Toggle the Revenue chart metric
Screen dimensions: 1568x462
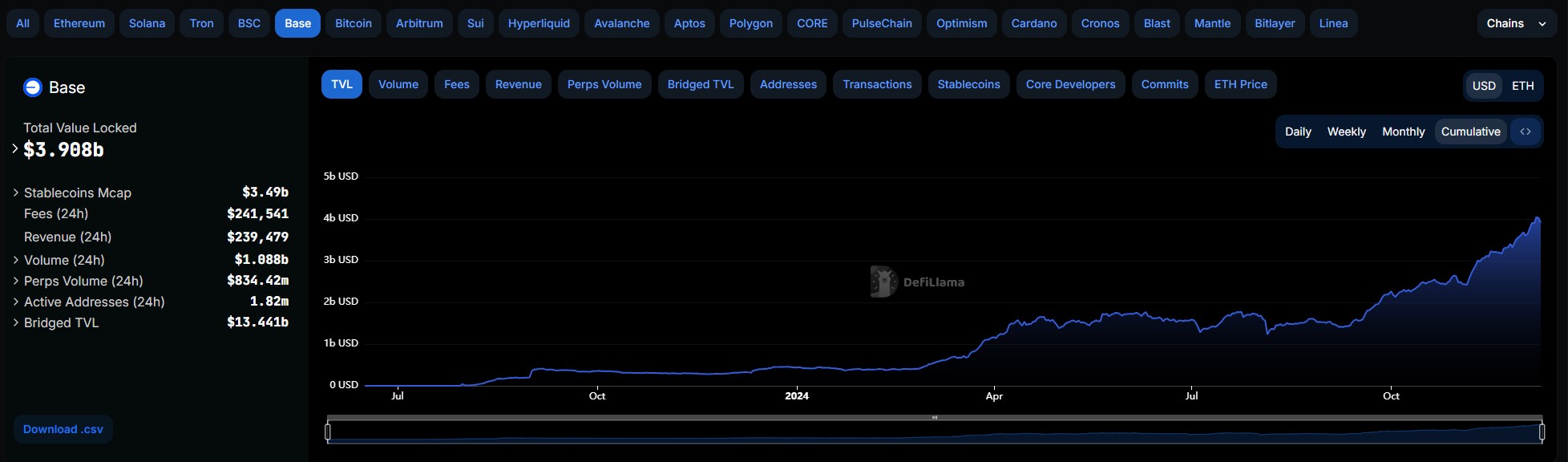(519, 84)
